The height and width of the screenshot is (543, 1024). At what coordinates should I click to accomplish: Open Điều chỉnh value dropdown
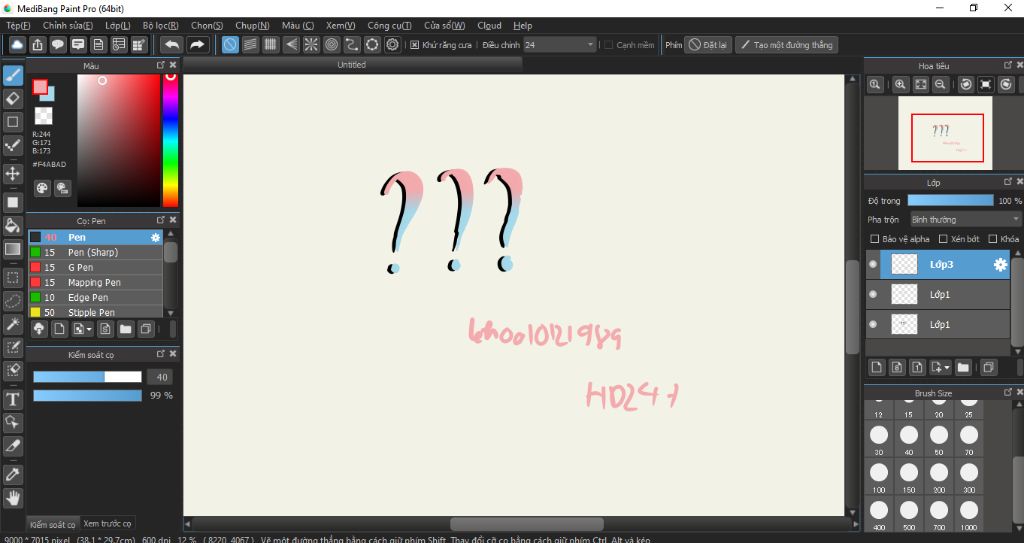pos(560,45)
